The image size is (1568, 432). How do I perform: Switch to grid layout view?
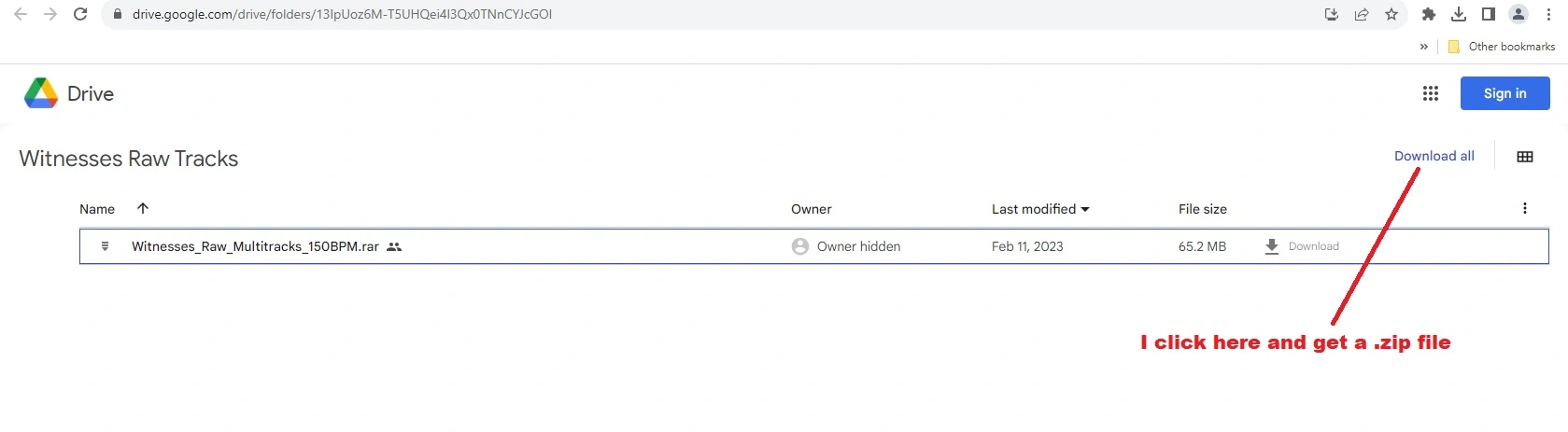click(x=1524, y=157)
